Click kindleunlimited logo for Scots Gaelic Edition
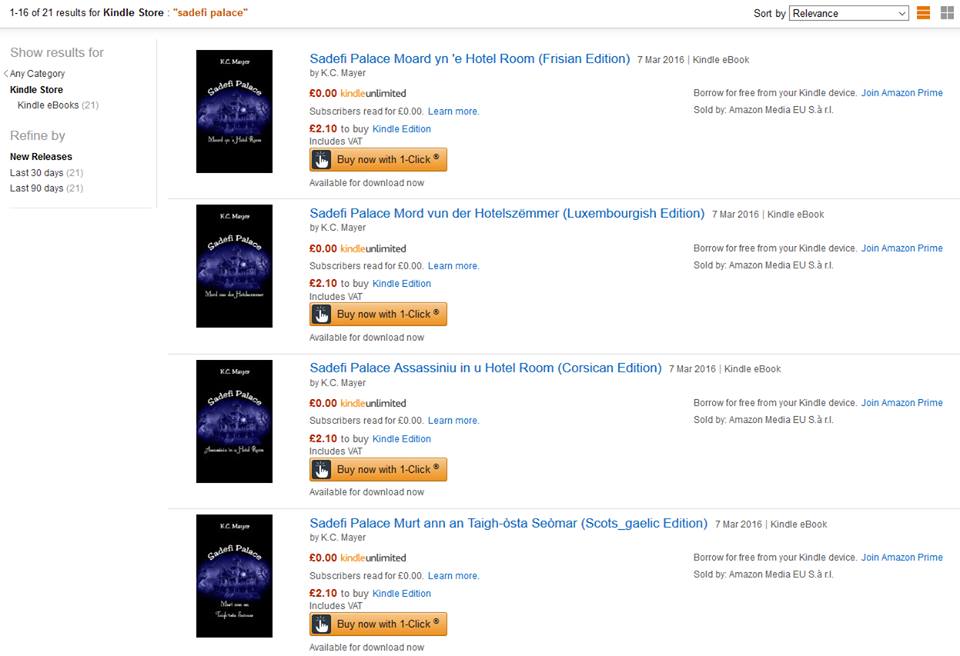The image size is (960, 656). click(x=373, y=558)
